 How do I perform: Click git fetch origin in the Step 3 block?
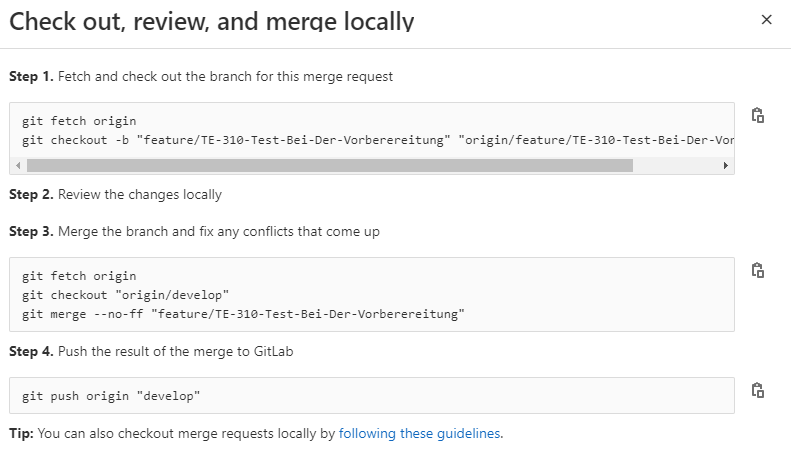click(79, 276)
